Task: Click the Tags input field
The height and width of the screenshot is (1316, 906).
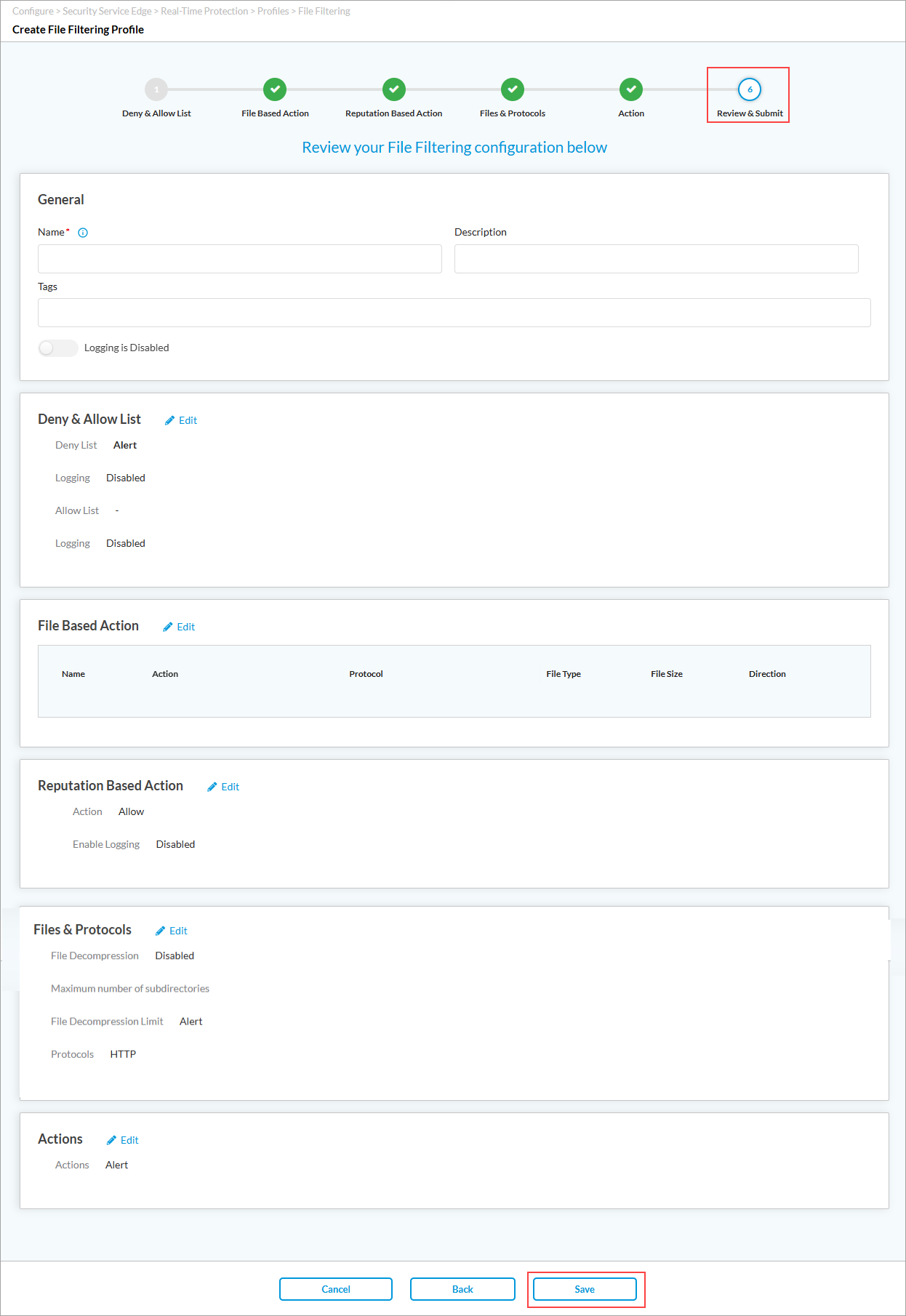Action: click(454, 313)
